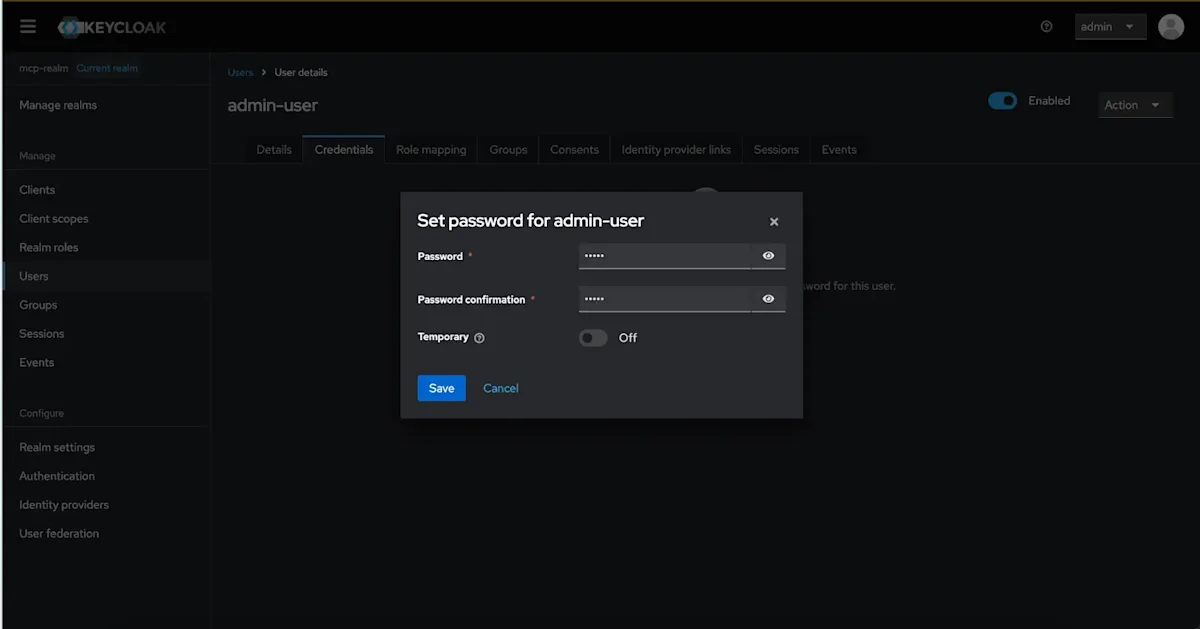1200x629 pixels.
Task: Open the Role mapping tab
Action: coord(431,150)
